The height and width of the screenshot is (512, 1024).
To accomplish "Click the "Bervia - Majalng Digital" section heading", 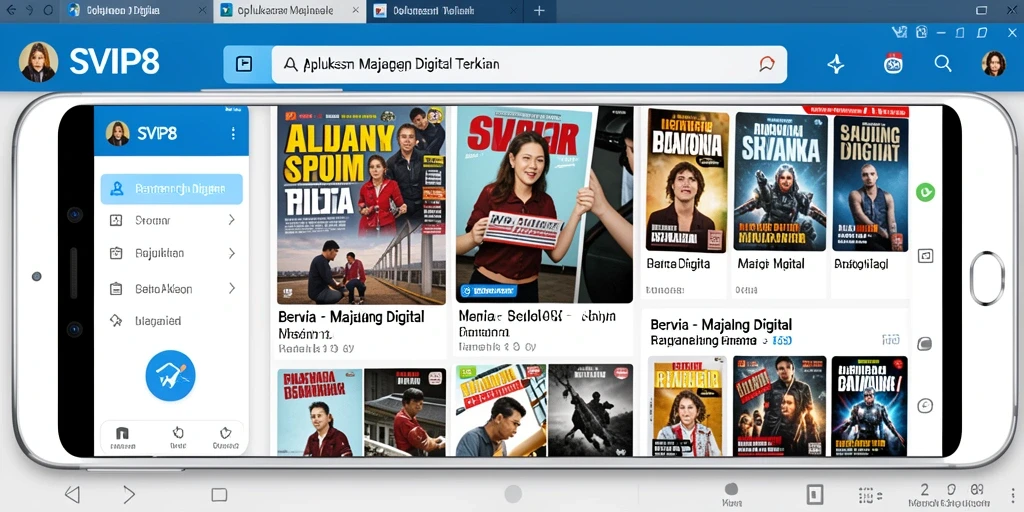I will point(721,325).
